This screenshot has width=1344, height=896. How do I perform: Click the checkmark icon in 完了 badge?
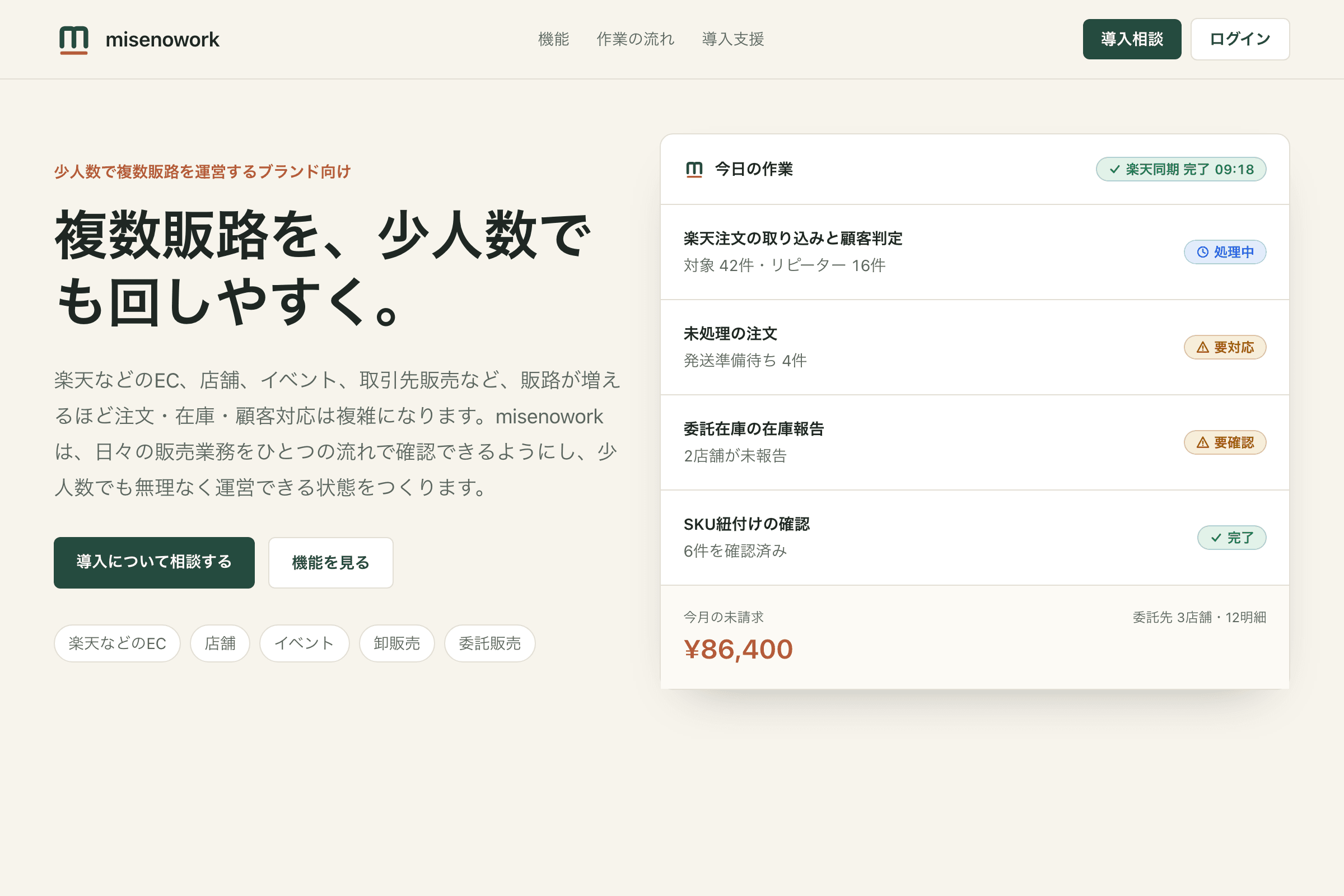coord(1216,538)
